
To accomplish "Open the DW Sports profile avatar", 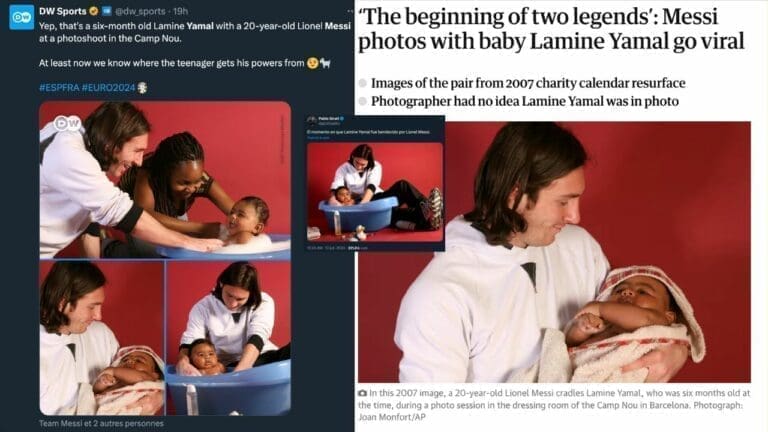I will 22,18.
